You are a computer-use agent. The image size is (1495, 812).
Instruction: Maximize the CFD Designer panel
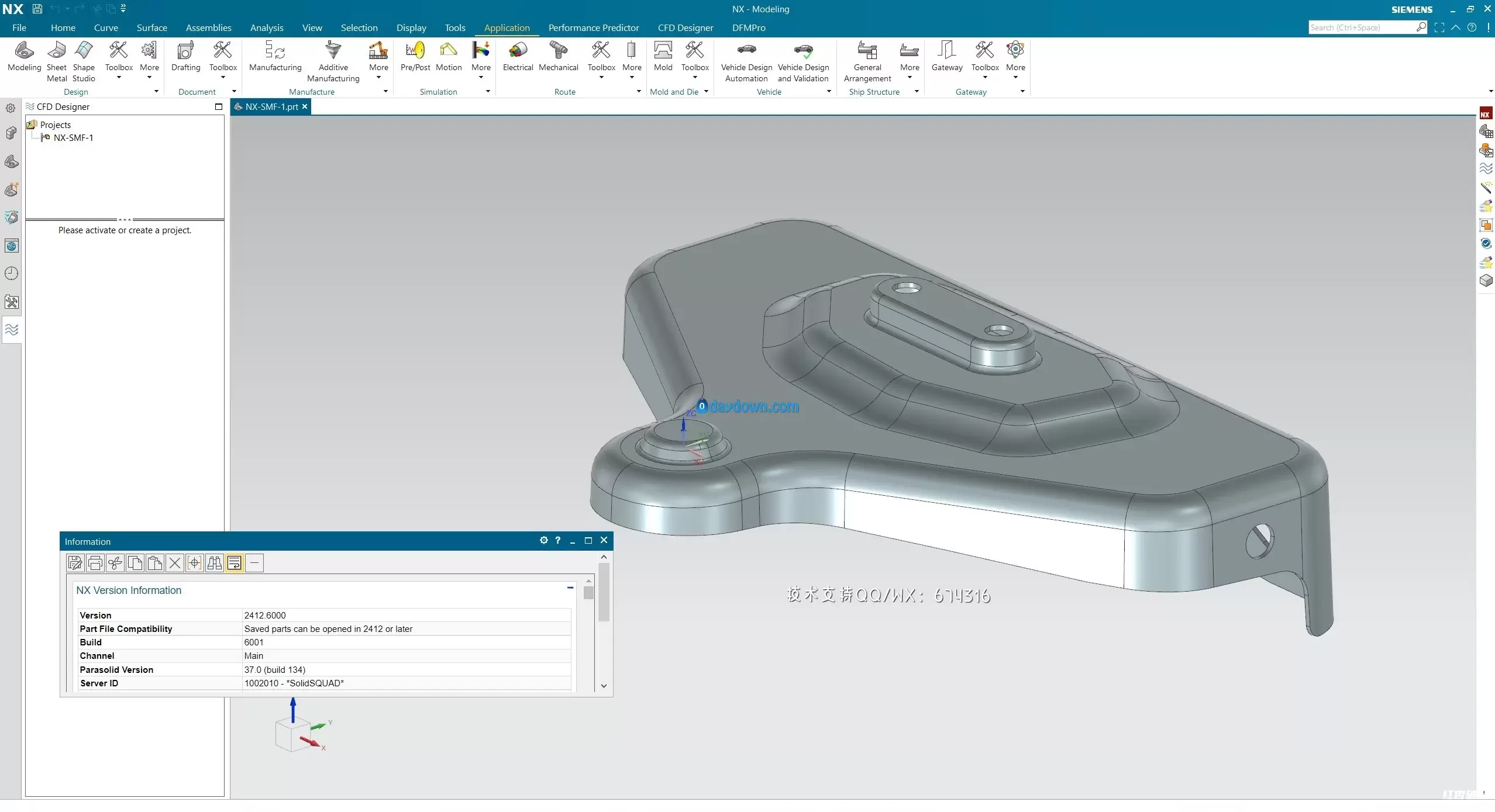219,106
